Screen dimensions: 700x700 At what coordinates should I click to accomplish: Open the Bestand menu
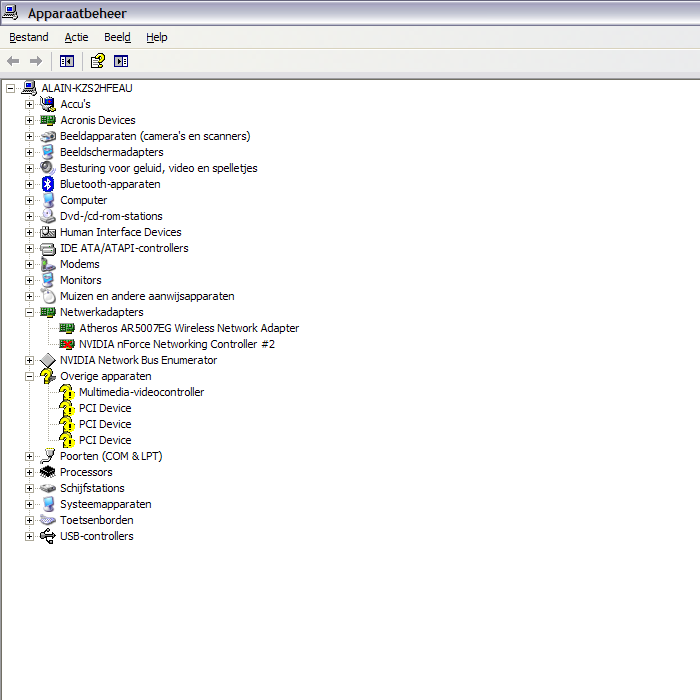tap(29, 37)
